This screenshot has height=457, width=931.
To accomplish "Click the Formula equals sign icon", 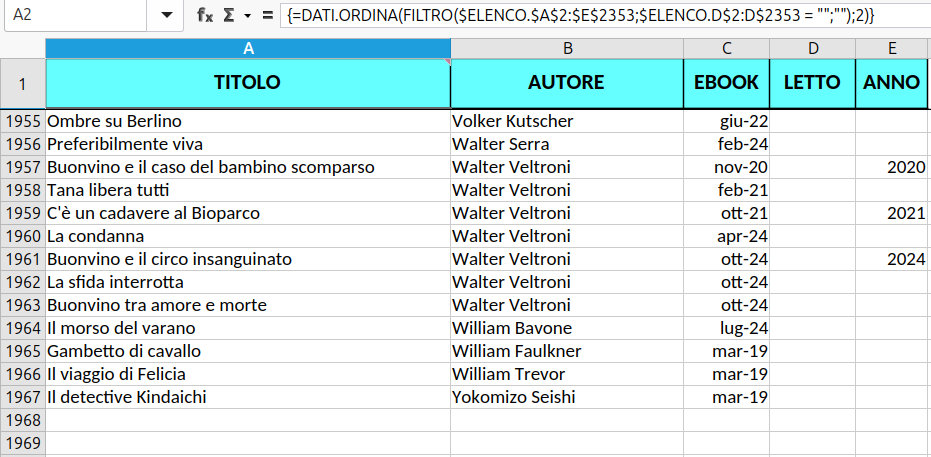I will tap(267, 15).
